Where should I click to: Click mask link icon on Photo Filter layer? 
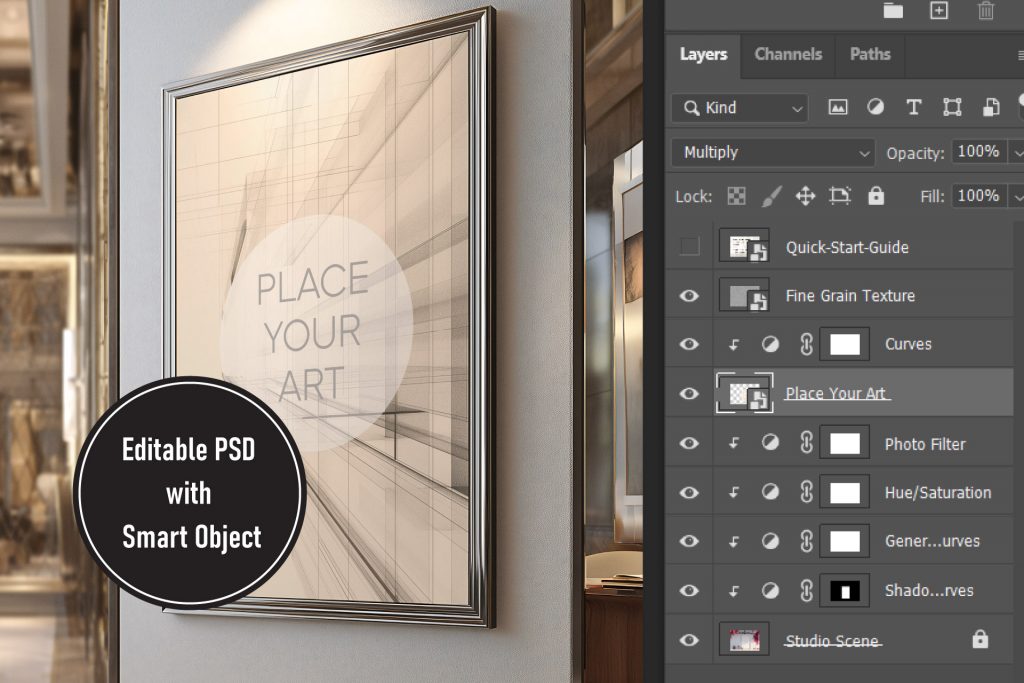(x=807, y=443)
